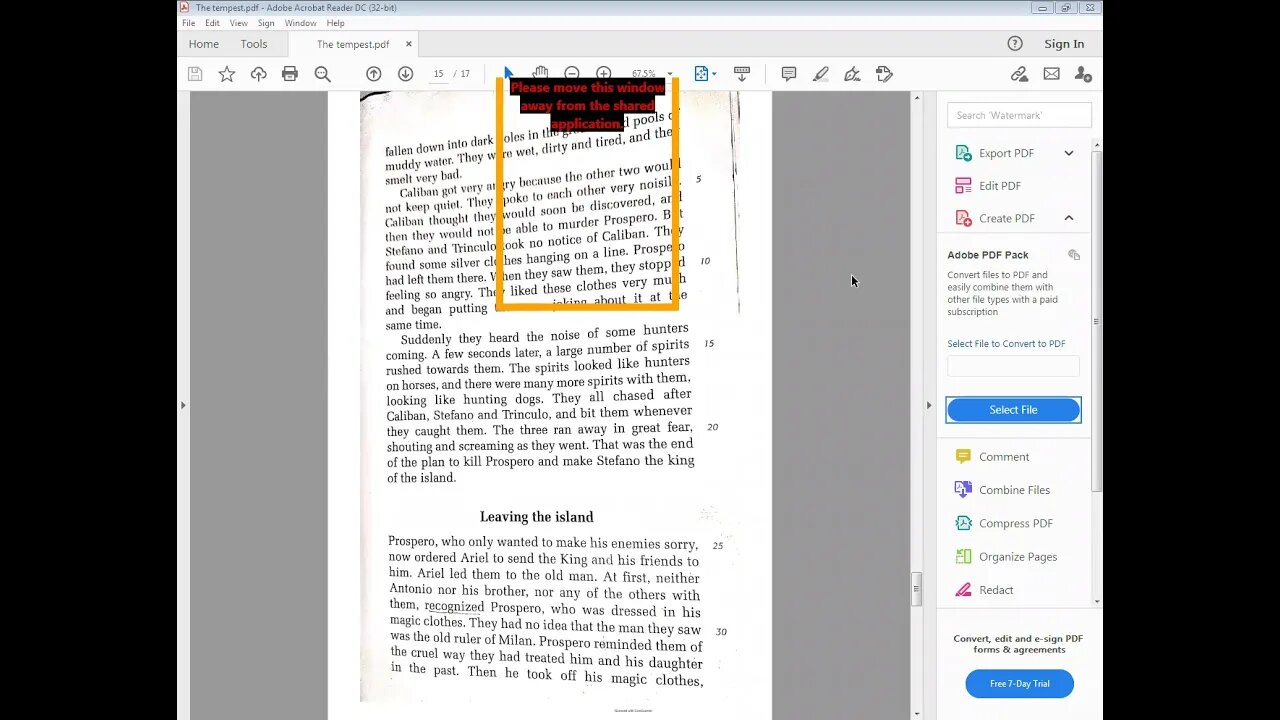Click the share with others person icon
The width and height of the screenshot is (1280, 720).
[1083, 74]
